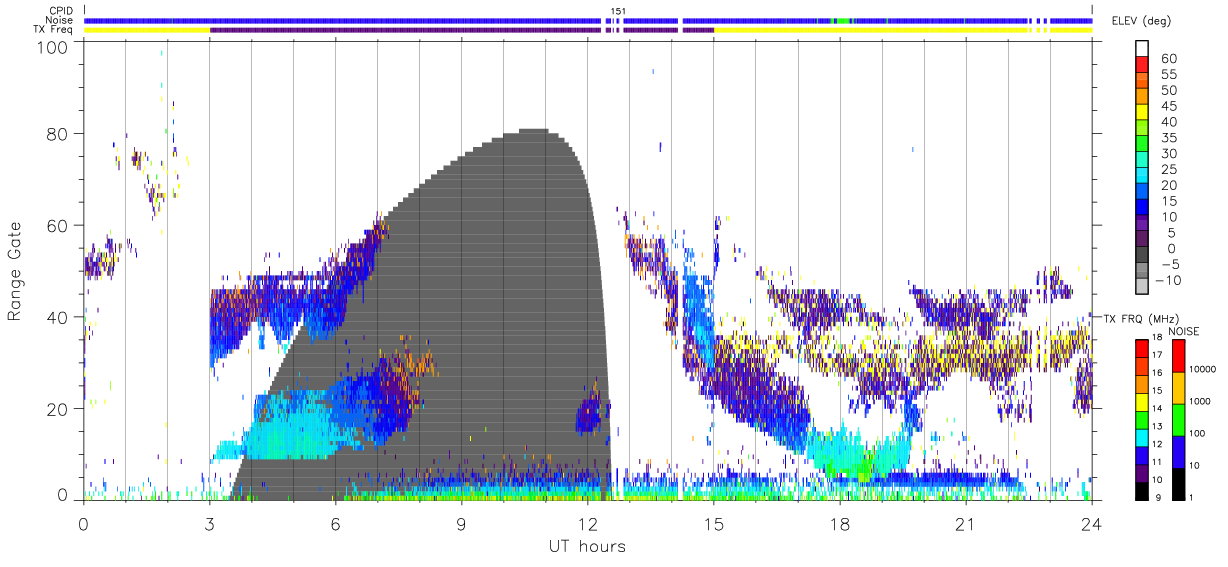Select the 6 tick on UT hours axis
The height and width of the screenshot is (567, 1228).
(336, 523)
